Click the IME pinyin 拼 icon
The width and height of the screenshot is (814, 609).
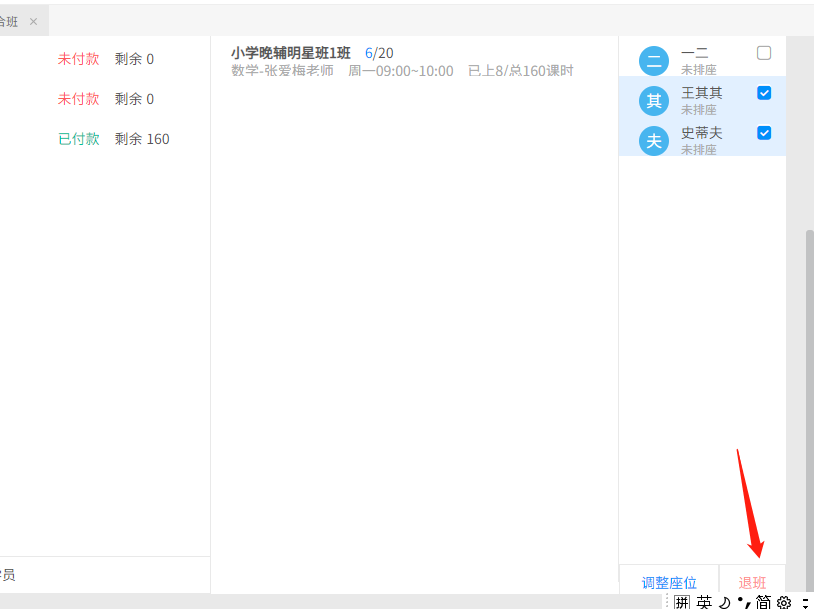pos(682,601)
